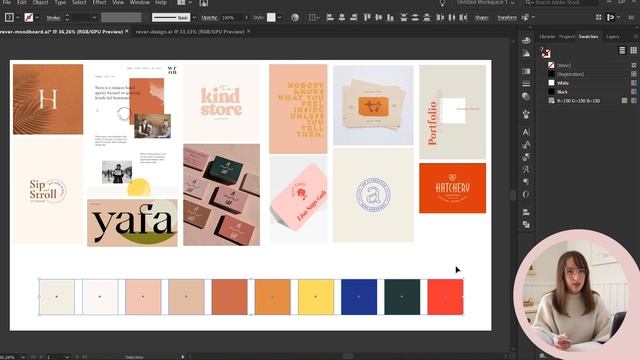
Task: Open the Object menu
Action: (x=40, y=2)
